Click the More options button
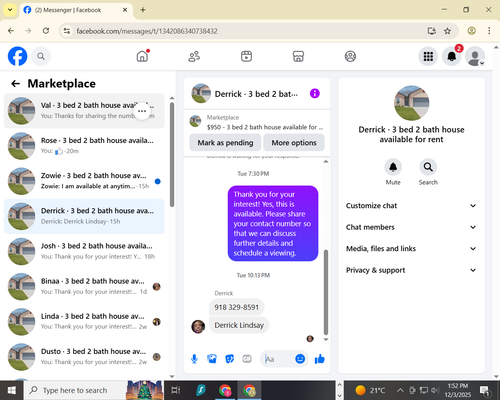500x400 pixels. 294,143
